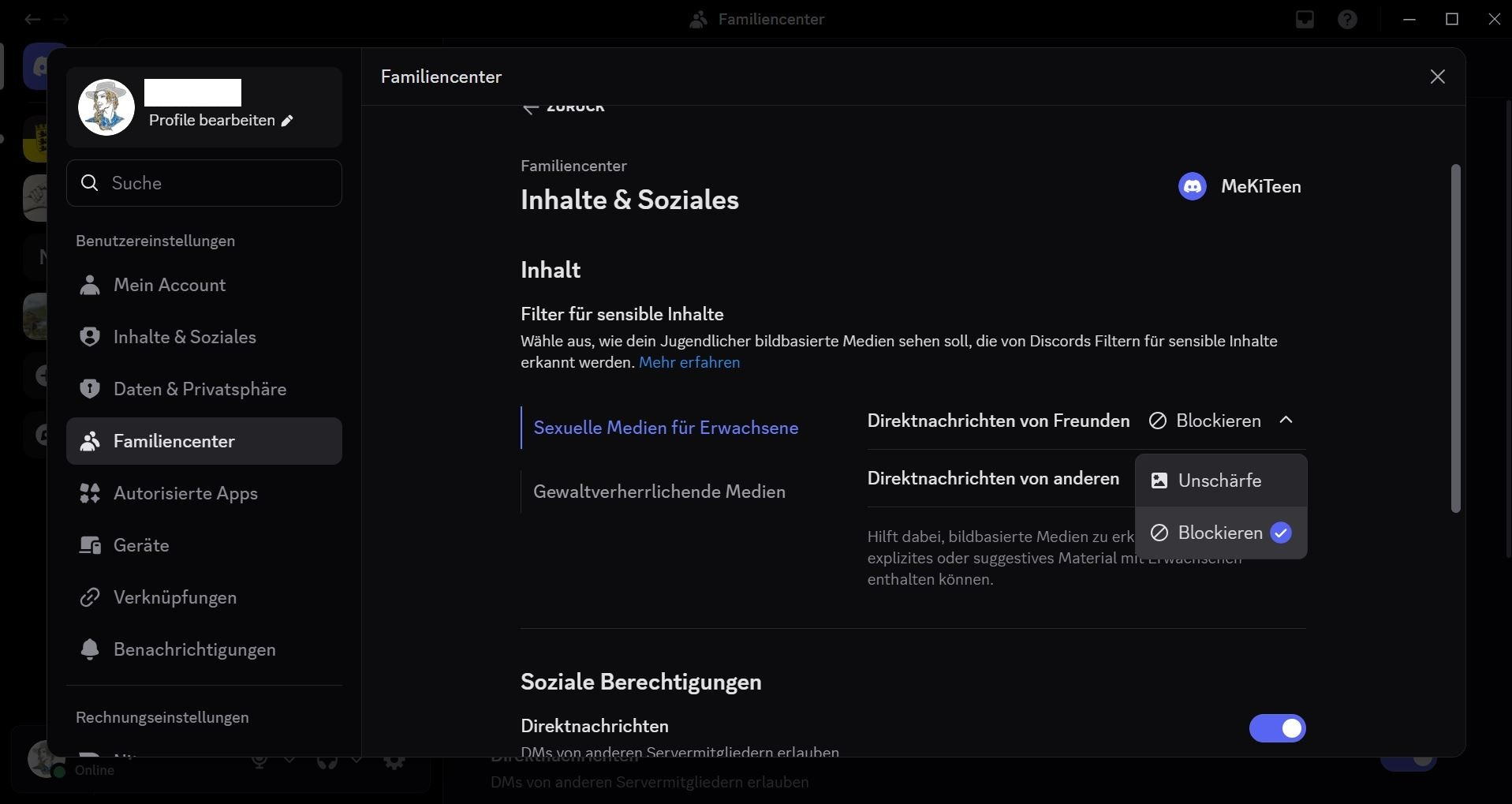This screenshot has height=804, width=1512.
Task: Click the search magnifier icon
Action: 90,183
